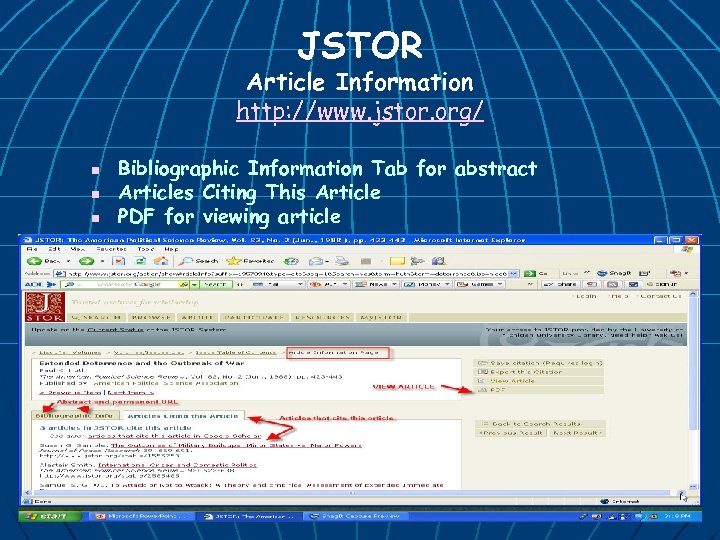Open the Edit menu
Viewport: 720px width, 540px height.
coord(55,249)
